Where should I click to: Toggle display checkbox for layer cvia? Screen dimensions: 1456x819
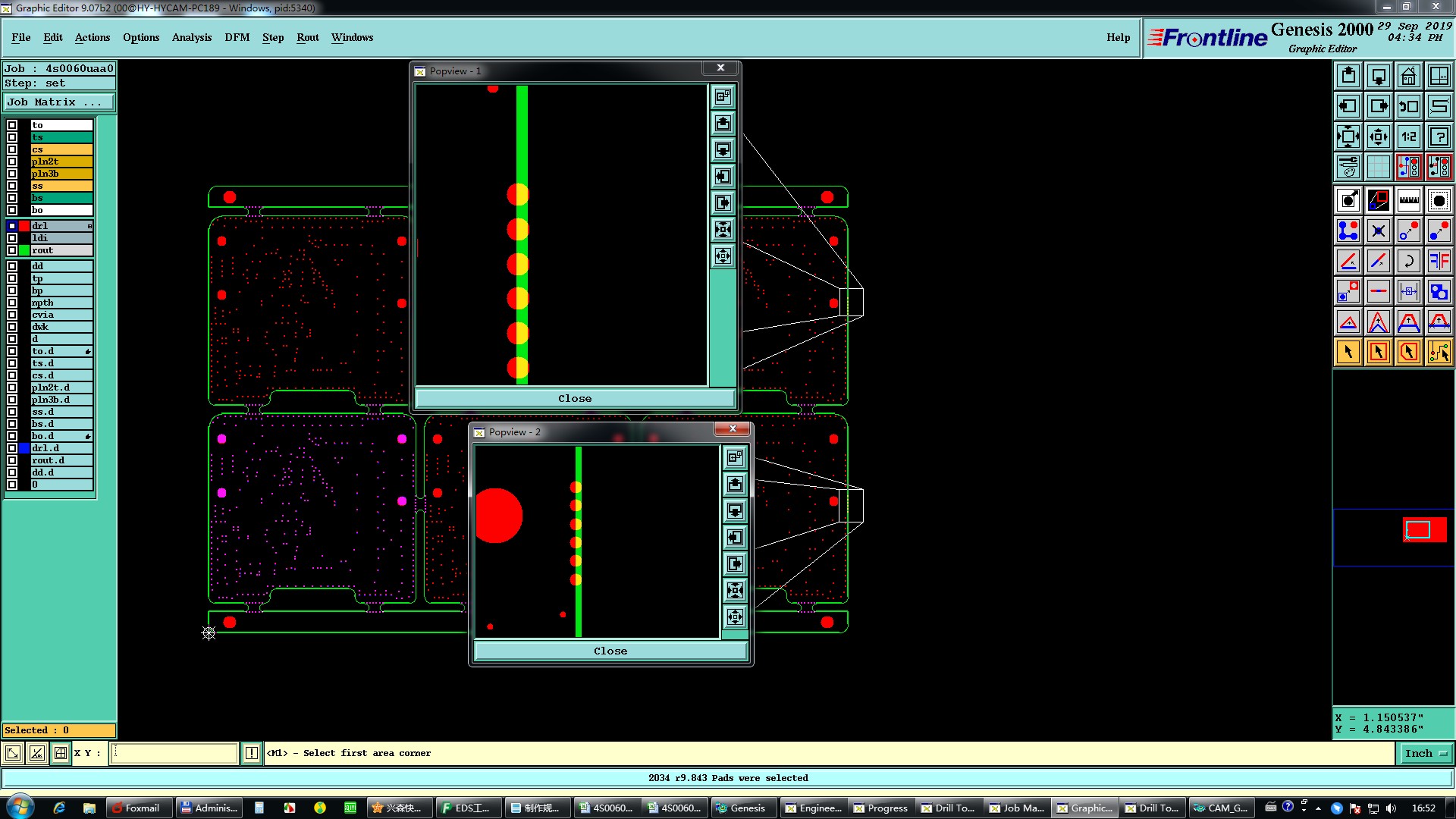tap(12, 315)
